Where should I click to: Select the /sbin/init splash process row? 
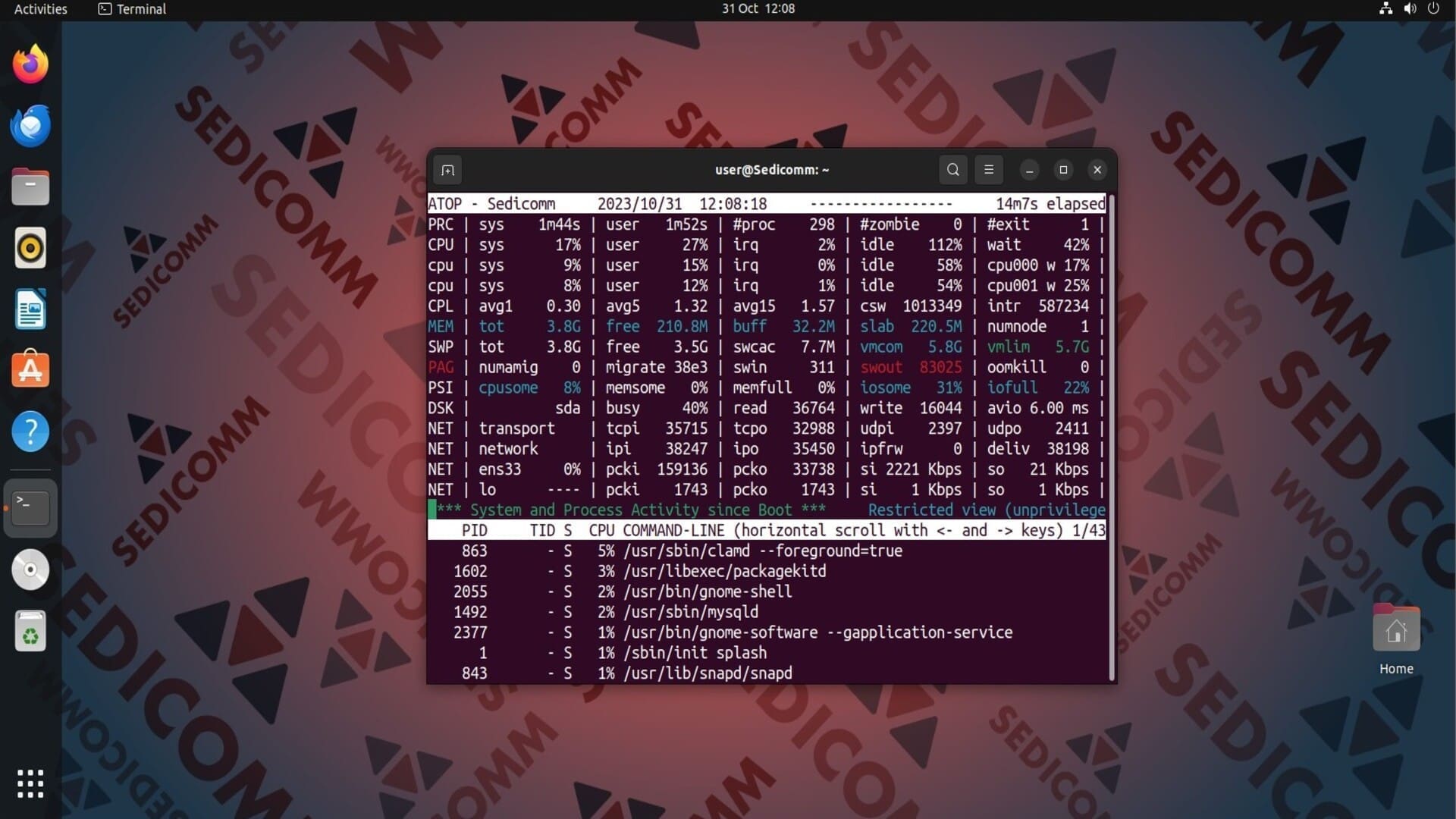[x=767, y=653]
